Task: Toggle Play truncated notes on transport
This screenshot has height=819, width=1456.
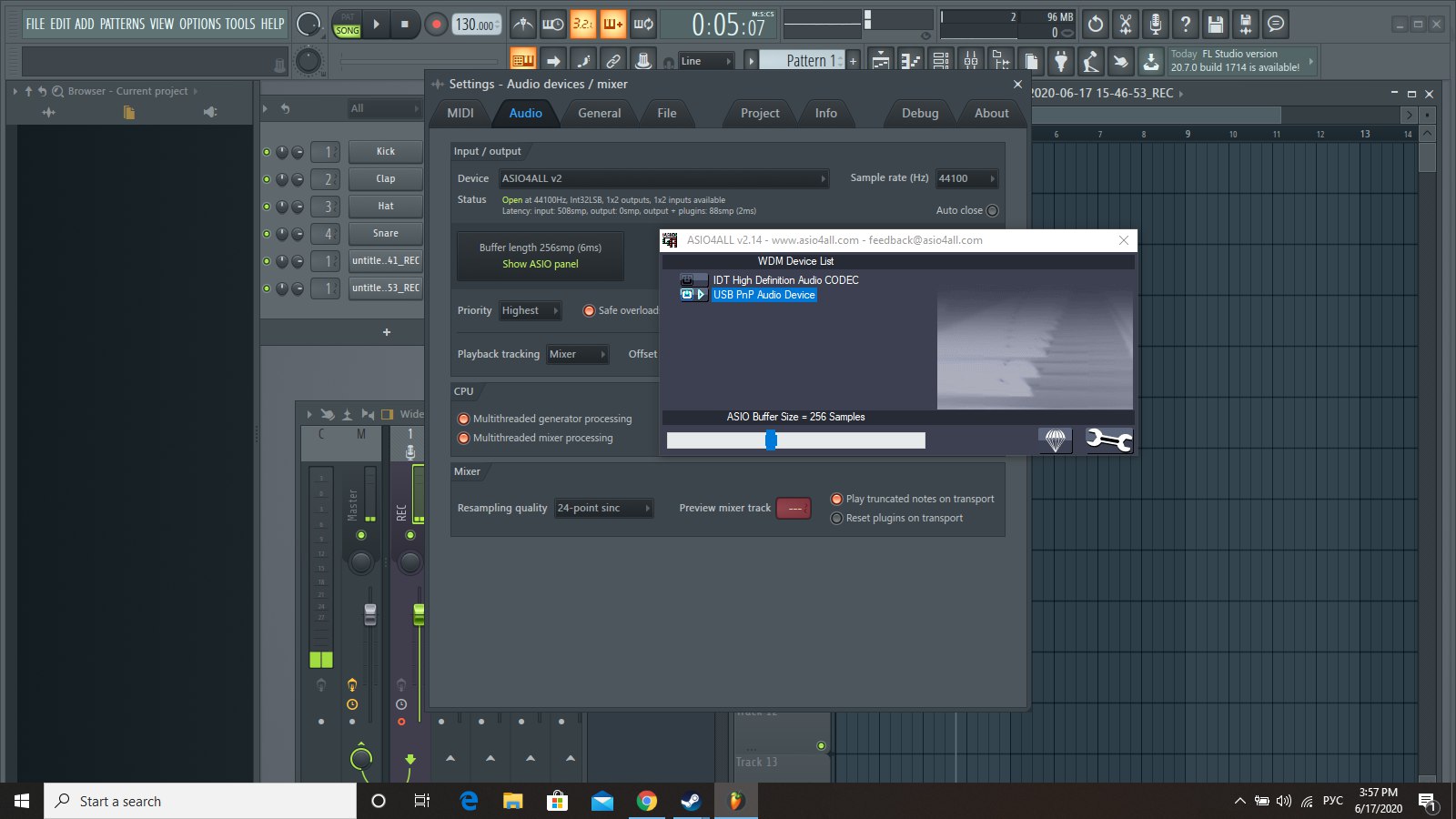Action: pyautogui.click(x=837, y=499)
